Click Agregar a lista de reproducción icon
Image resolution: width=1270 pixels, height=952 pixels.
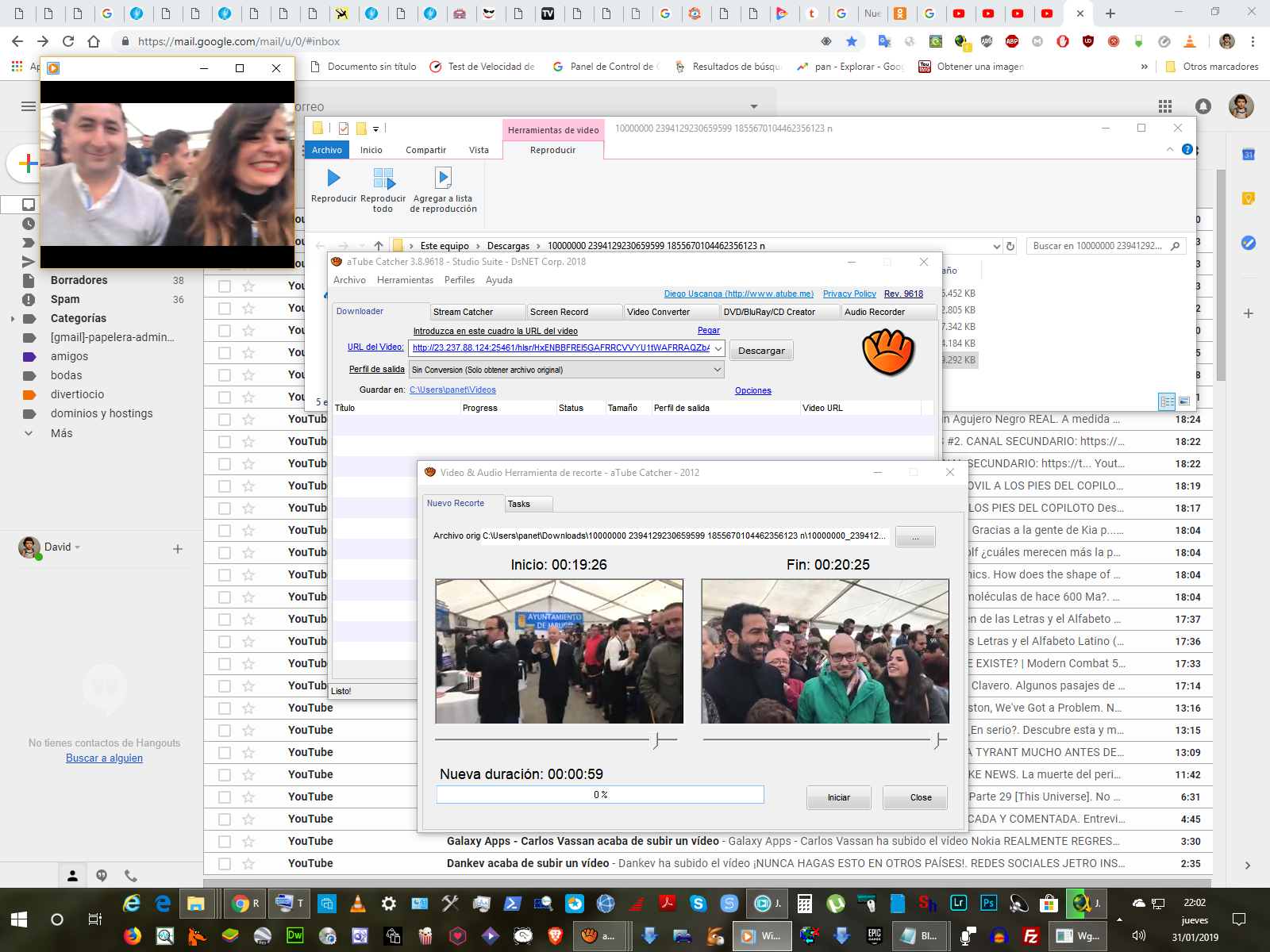[x=443, y=178]
